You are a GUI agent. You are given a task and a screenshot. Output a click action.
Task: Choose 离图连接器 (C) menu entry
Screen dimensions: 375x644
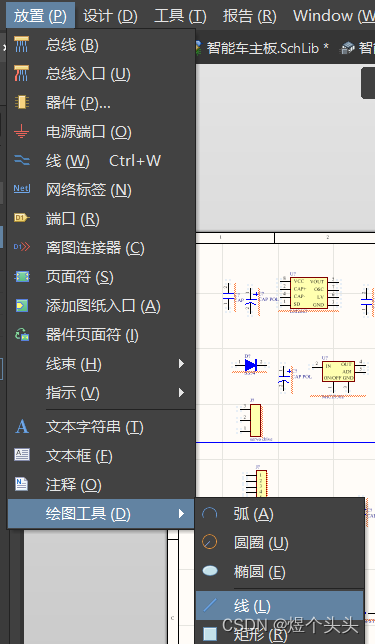pyautogui.click(x=101, y=248)
